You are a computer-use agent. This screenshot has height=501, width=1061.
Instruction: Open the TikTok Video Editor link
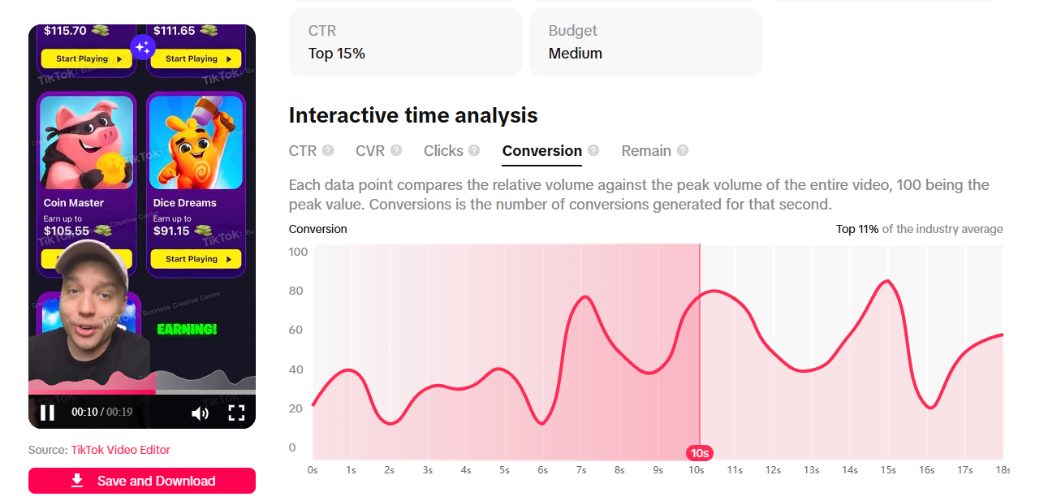(x=120, y=450)
